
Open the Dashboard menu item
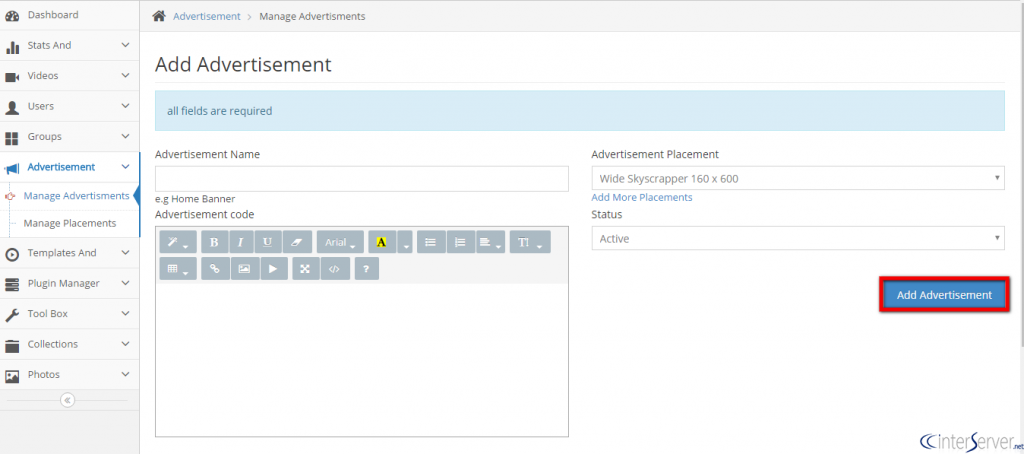[70, 15]
